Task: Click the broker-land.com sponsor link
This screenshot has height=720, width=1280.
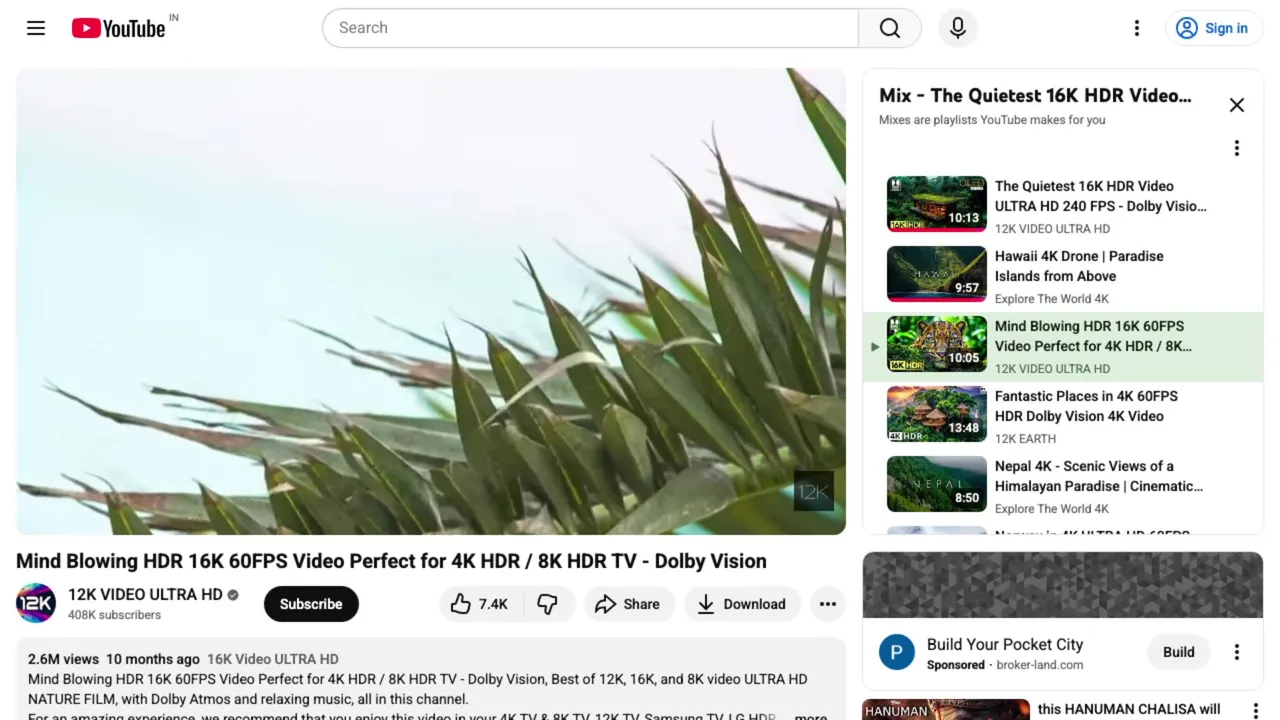Action: click(x=1039, y=665)
